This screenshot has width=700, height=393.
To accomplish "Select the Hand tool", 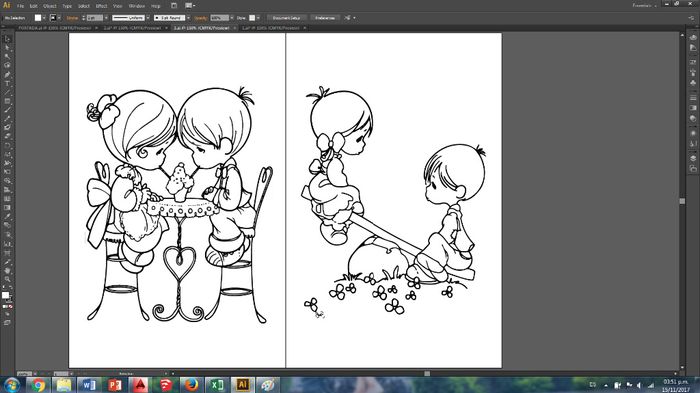I will point(7,271).
